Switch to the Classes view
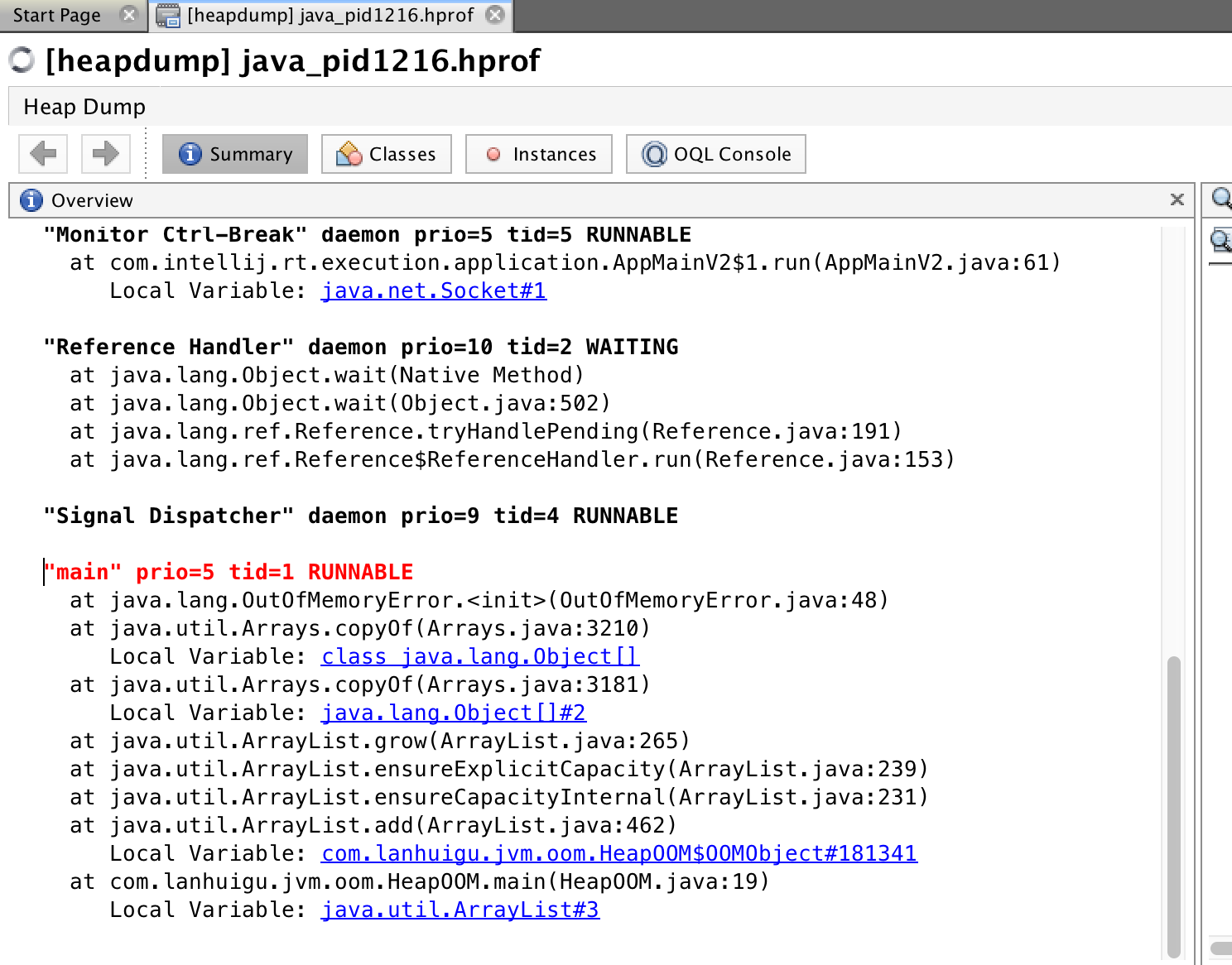The image size is (1232, 965). click(387, 154)
